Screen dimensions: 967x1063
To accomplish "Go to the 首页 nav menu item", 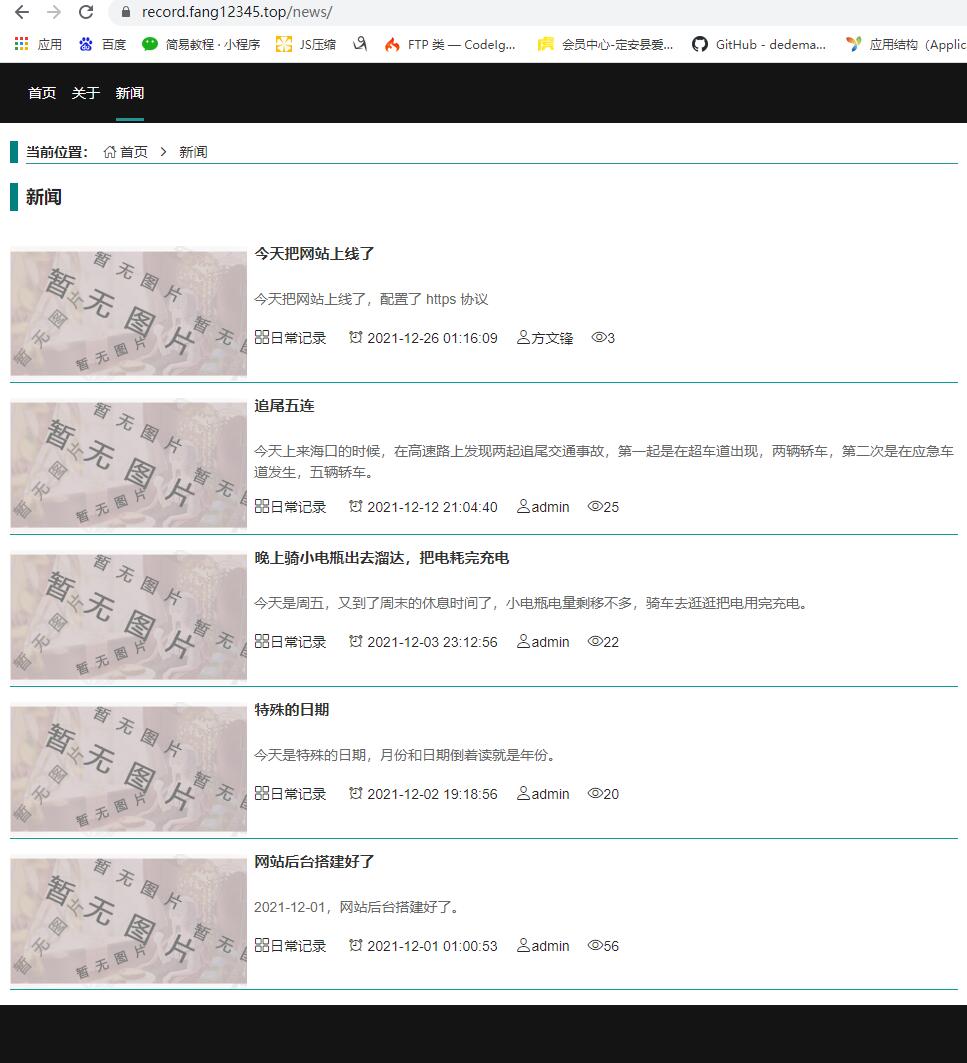I will click(x=42, y=93).
